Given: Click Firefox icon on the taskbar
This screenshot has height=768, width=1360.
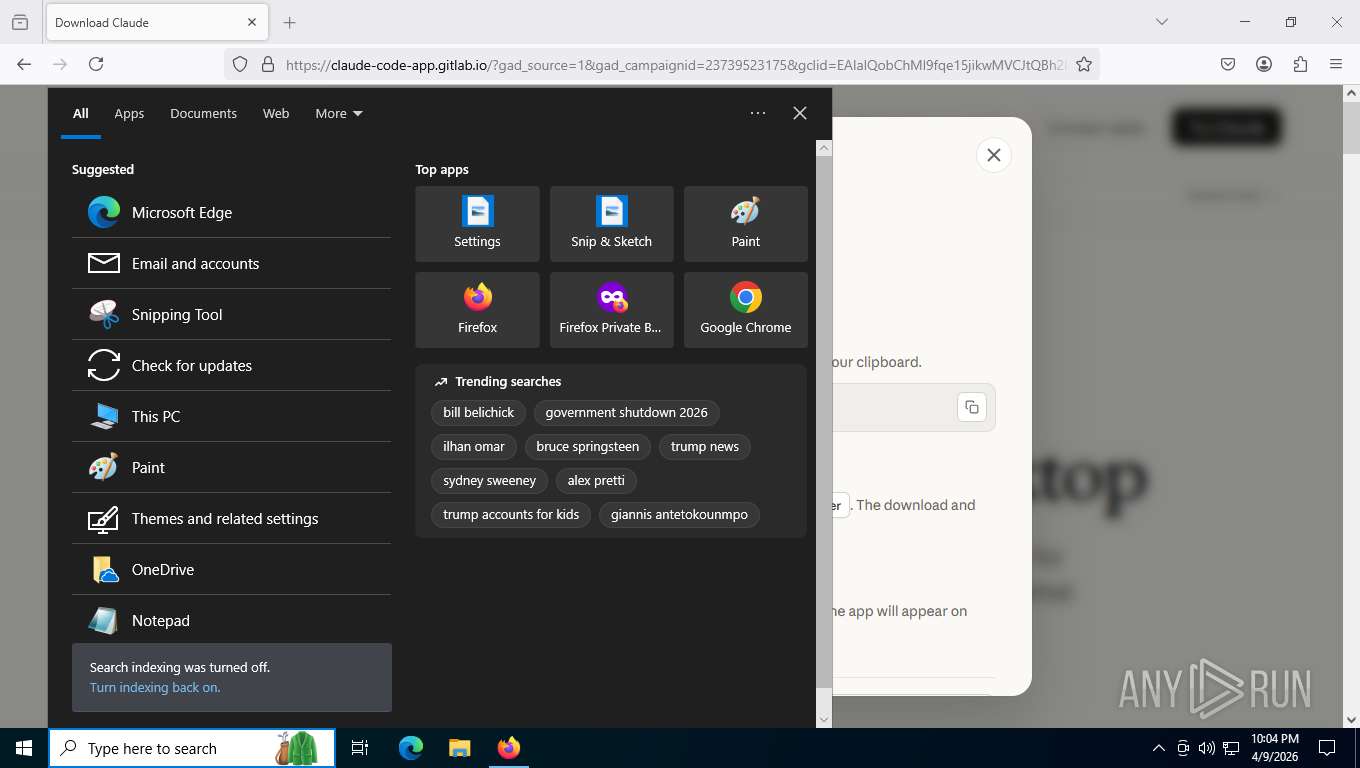Looking at the screenshot, I should pos(509,748).
